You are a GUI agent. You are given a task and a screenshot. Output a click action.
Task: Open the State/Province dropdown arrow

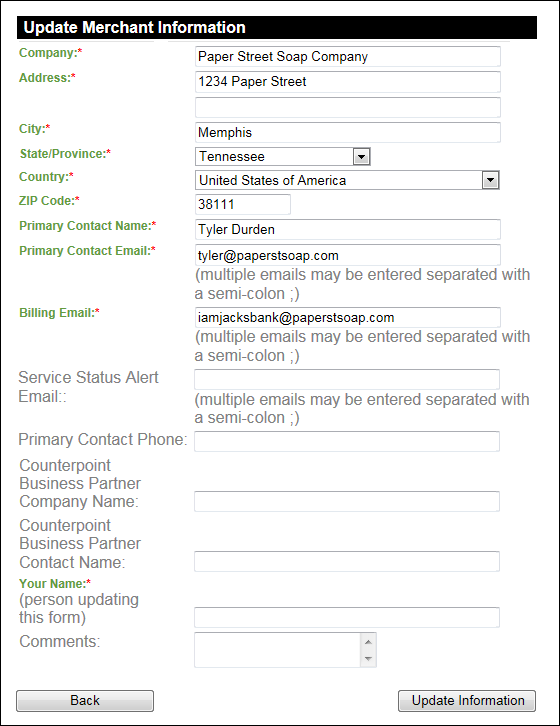(361, 157)
